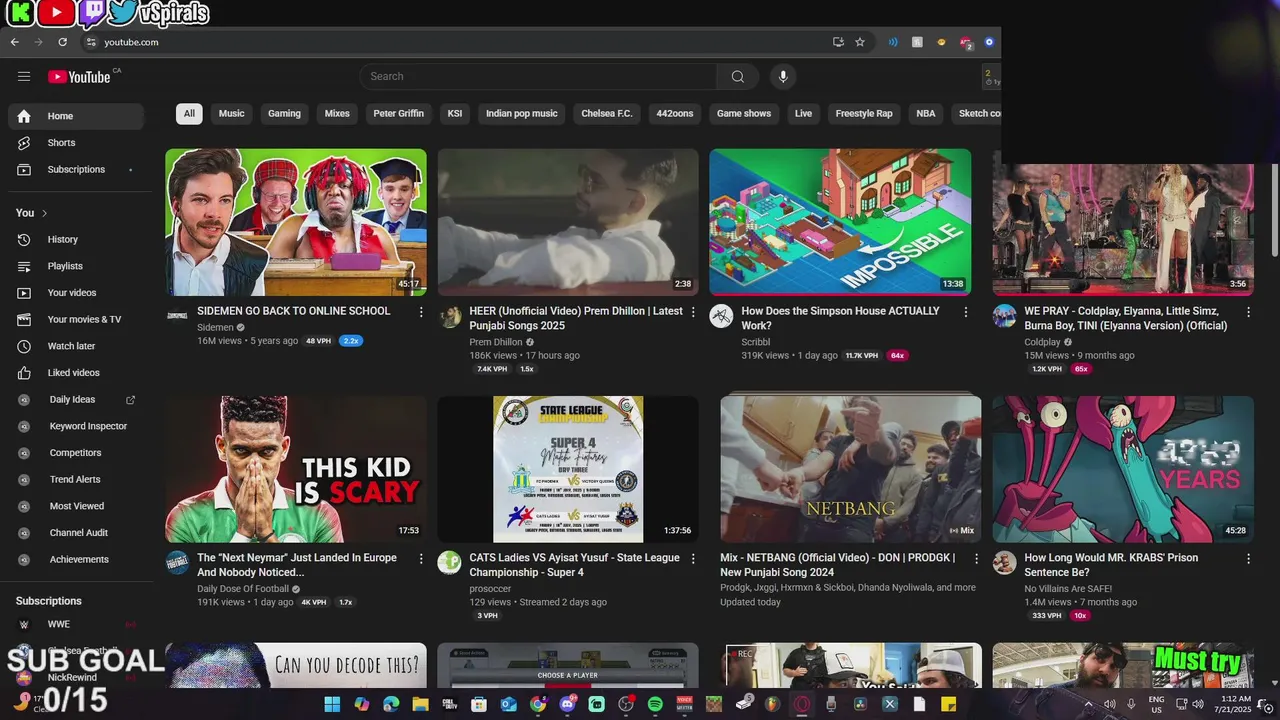Screen dimensions: 1280x720
Task: Open Most Viewed in the sidebar
Action: [x=76, y=506]
